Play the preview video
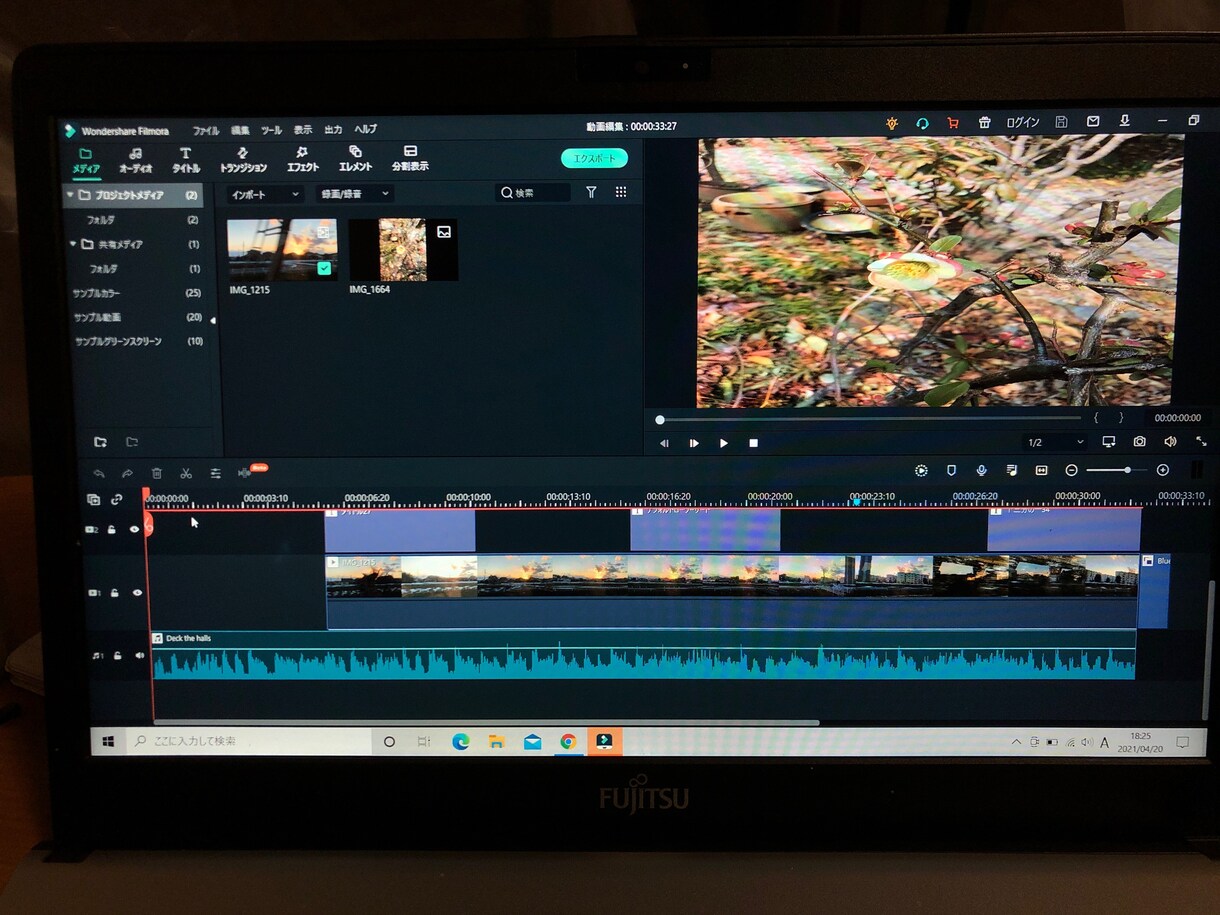Viewport: 1220px width, 915px height. click(x=724, y=443)
